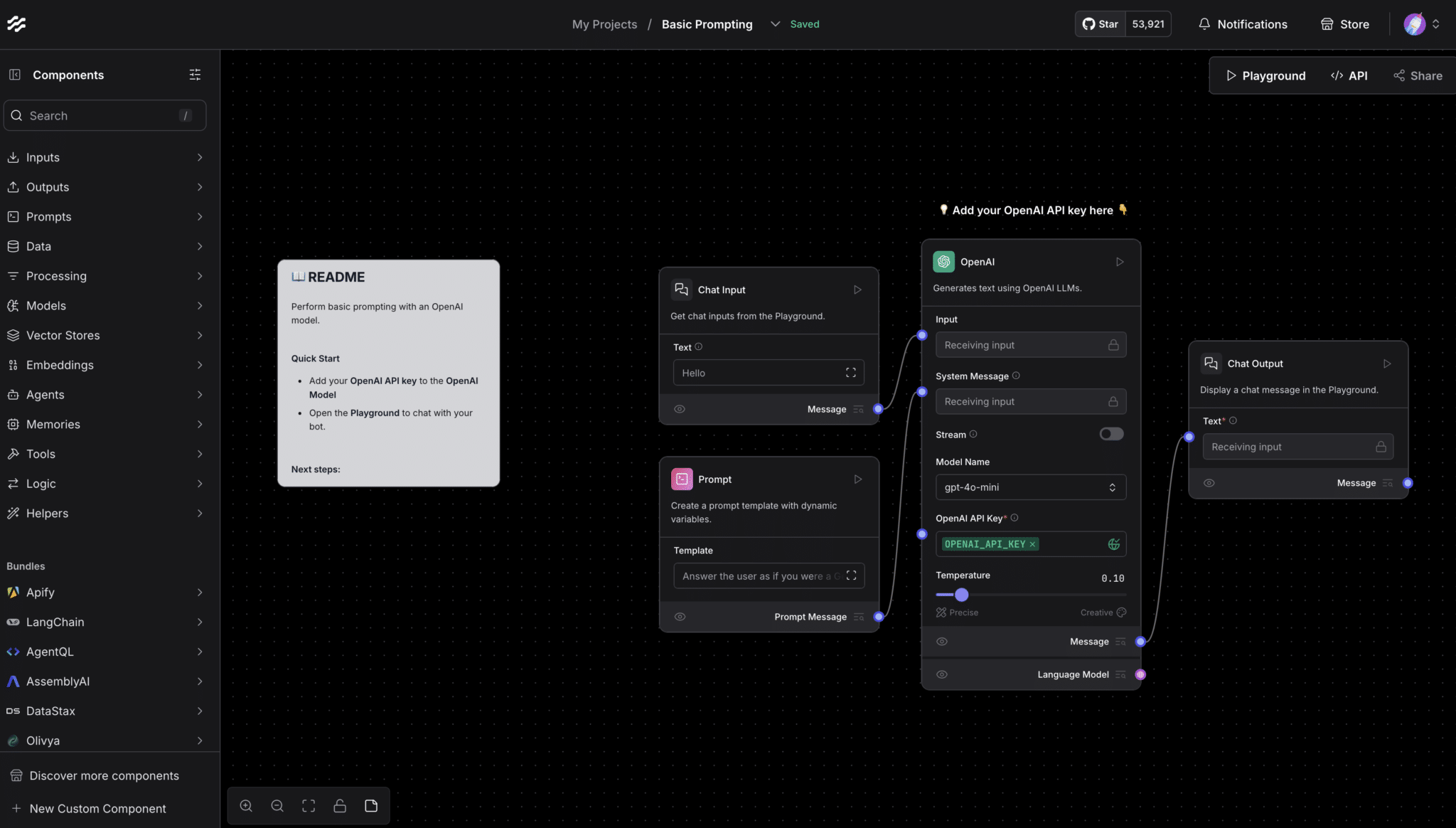Viewport: 1456px width, 828px height.
Task: Click the globe icon in API key field
Action: [1113, 544]
